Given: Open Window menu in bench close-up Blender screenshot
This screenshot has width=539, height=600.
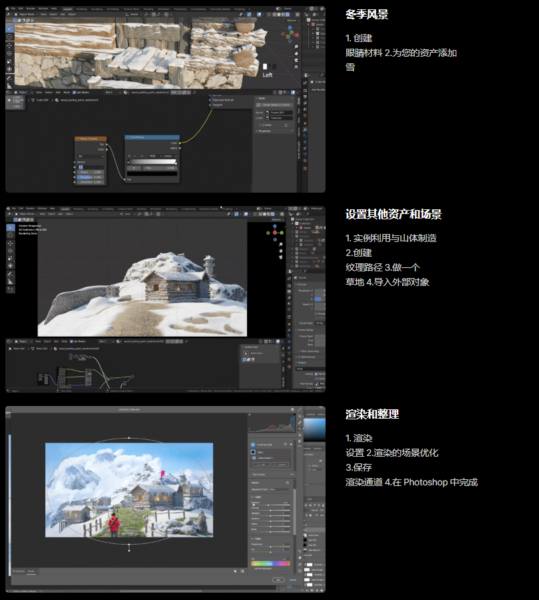Looking at the screenshot, I should 43,8.
